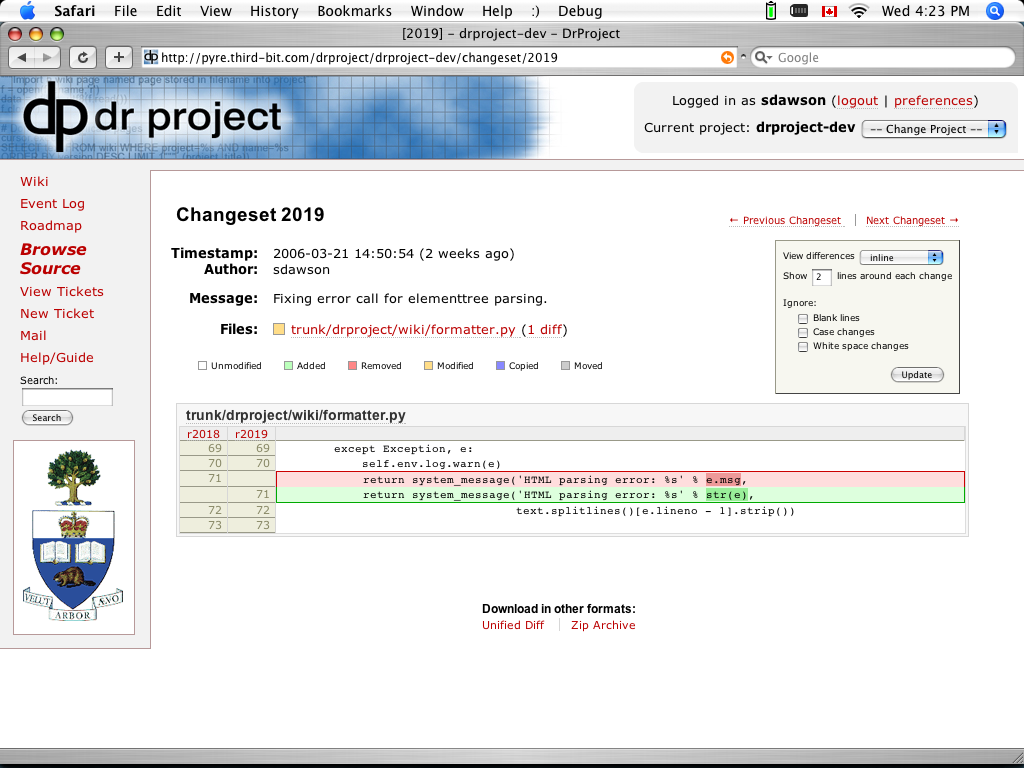Click the sidebar Search text field

(x=67, y=397)
